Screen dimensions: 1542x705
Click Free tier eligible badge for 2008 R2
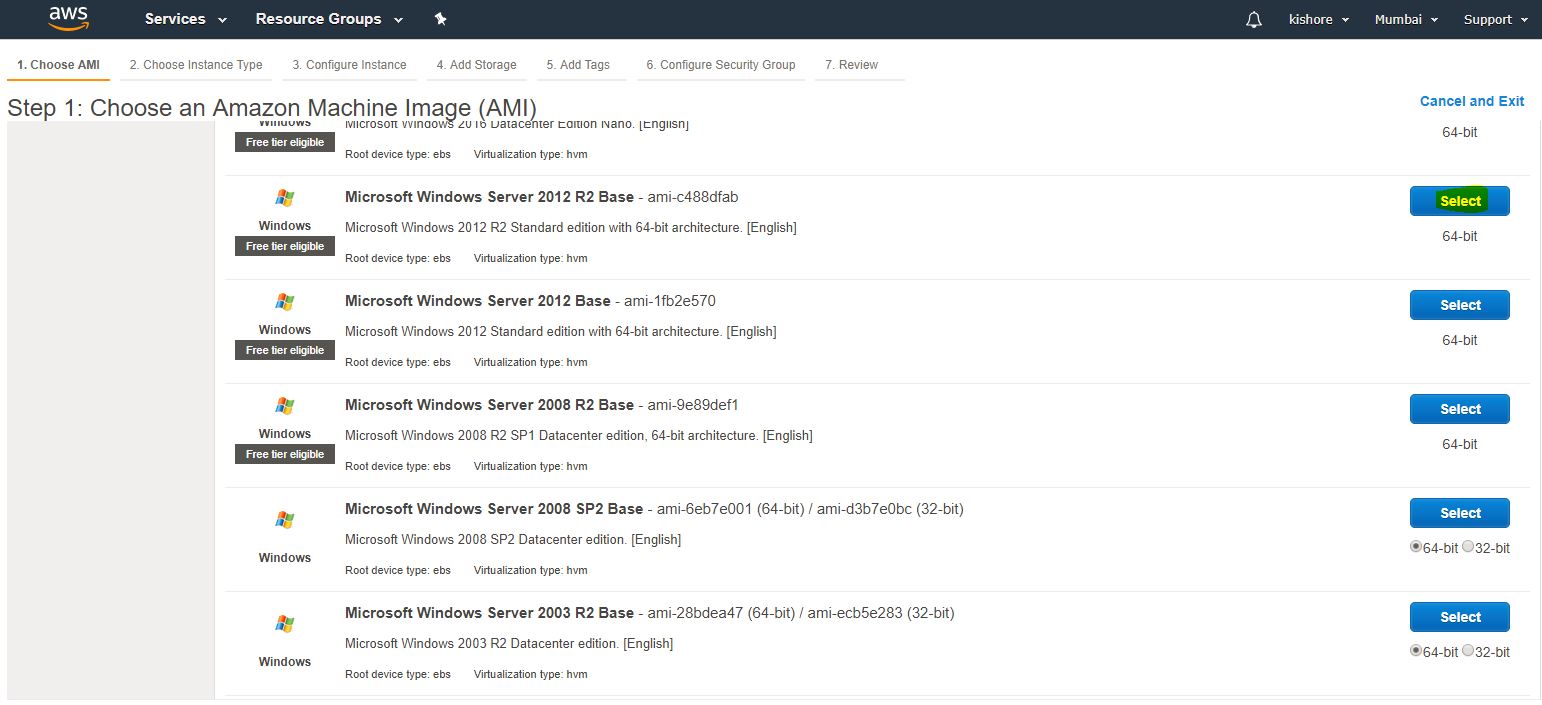pyautogui.click(x=285, y=454)
